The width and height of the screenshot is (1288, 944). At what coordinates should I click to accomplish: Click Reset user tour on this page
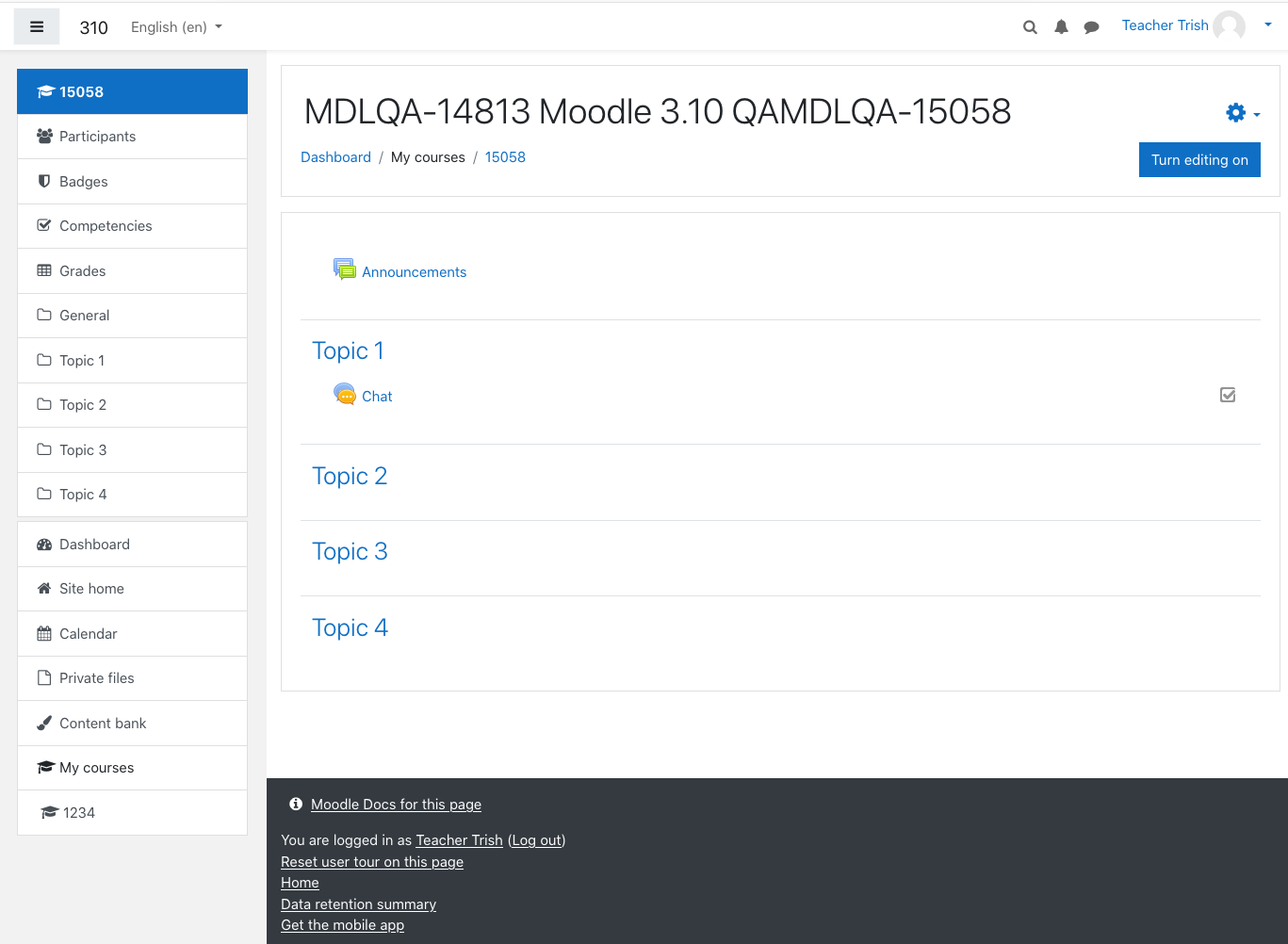[x=372, y=862]
